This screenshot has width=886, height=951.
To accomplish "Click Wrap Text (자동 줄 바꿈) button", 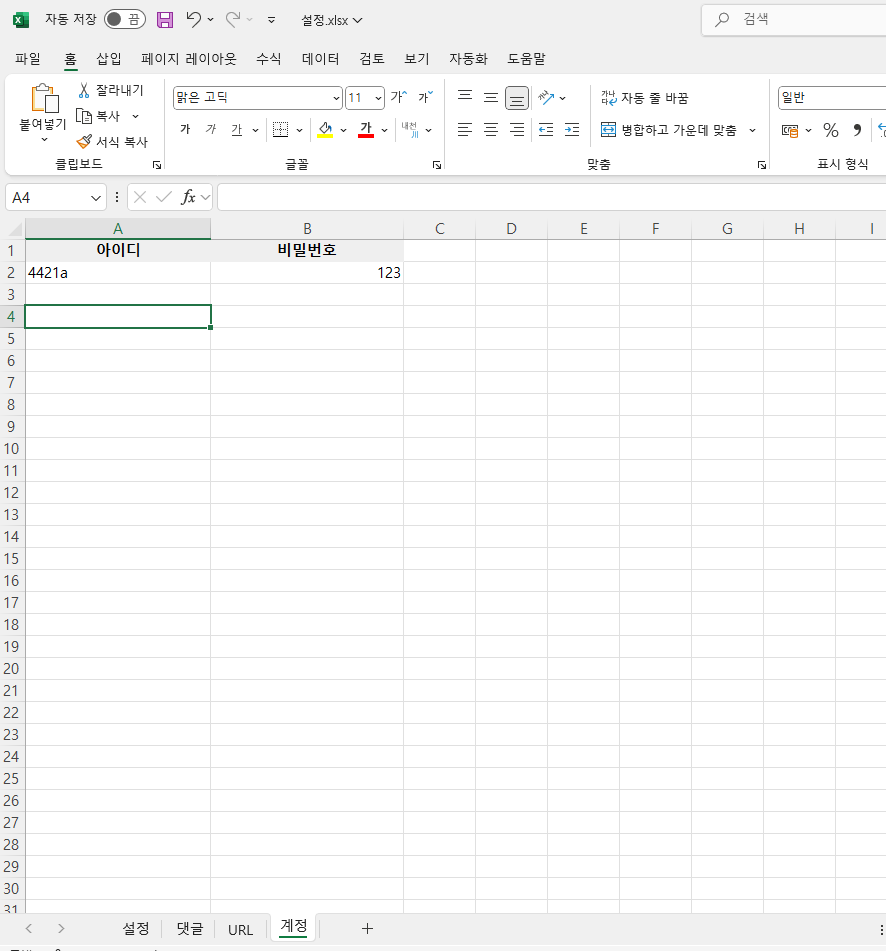I will tap(645, 98).
